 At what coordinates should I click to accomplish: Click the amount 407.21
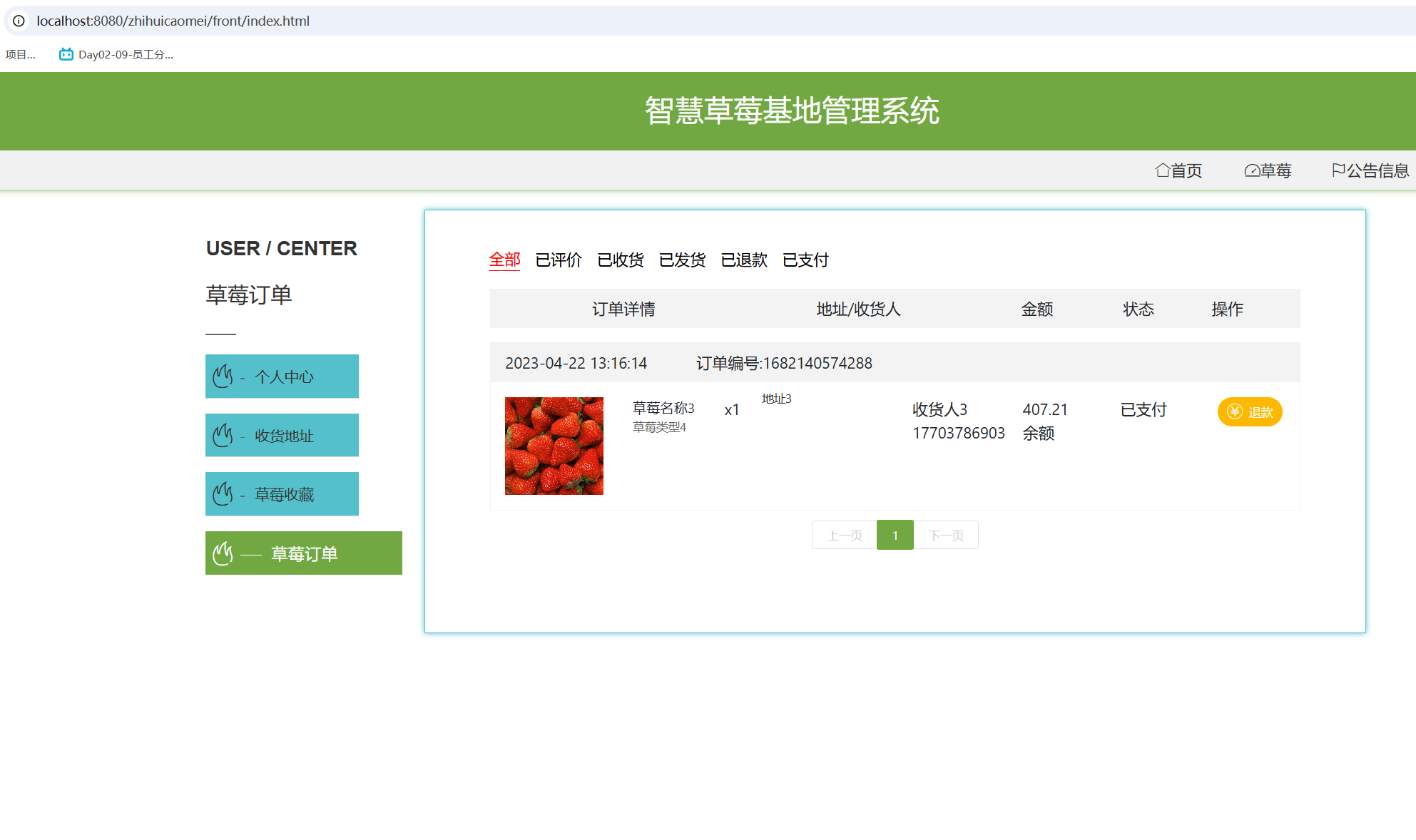[1045, 409]
